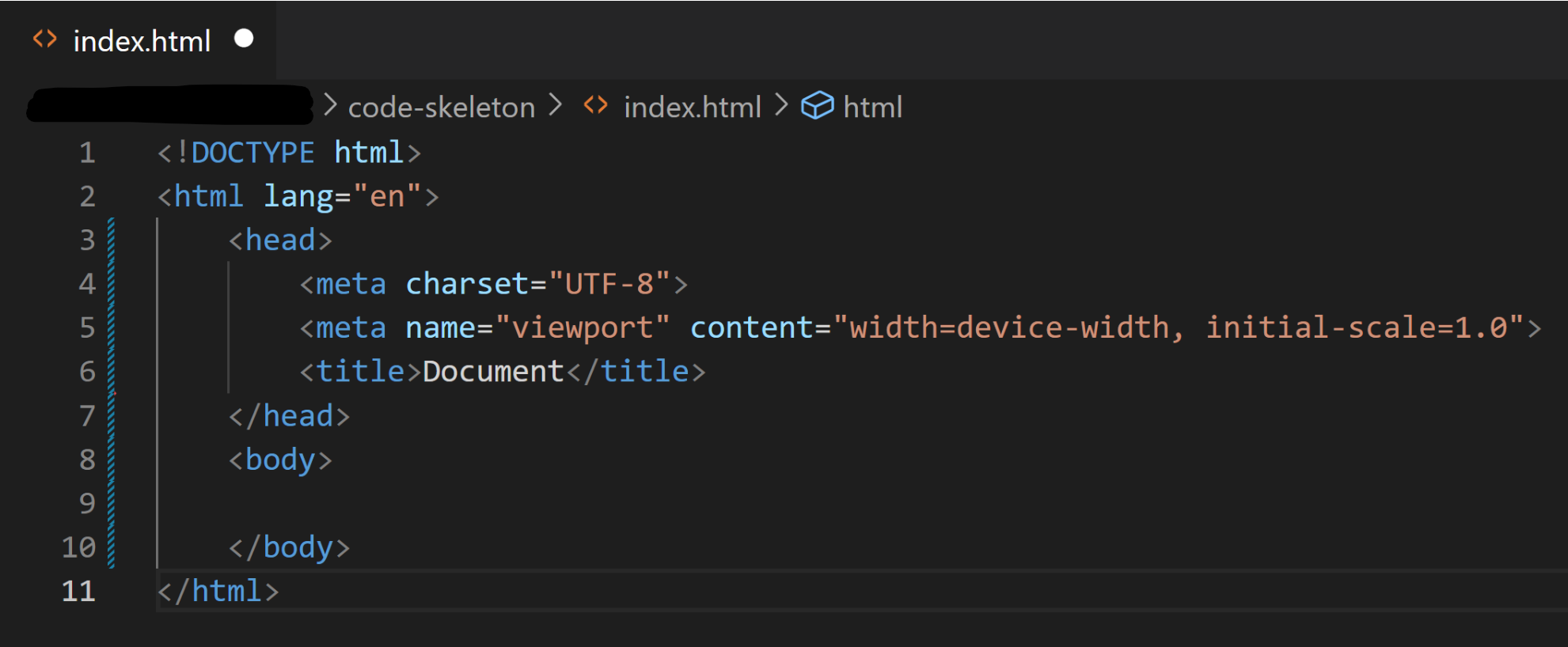The height and width of the screenshot is (647, 1568).
Task: Click the closing html tag on line 11
Action: (218, 591)
